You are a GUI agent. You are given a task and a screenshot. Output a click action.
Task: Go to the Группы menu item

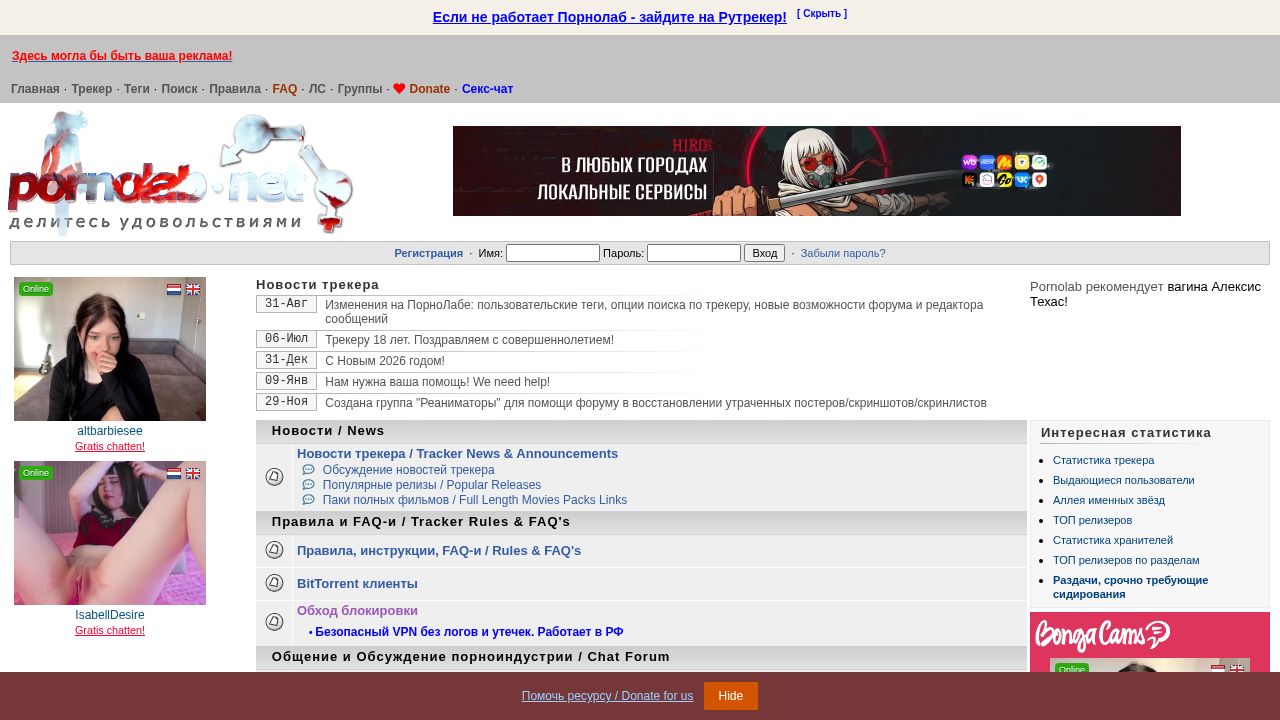click(360, 89)
